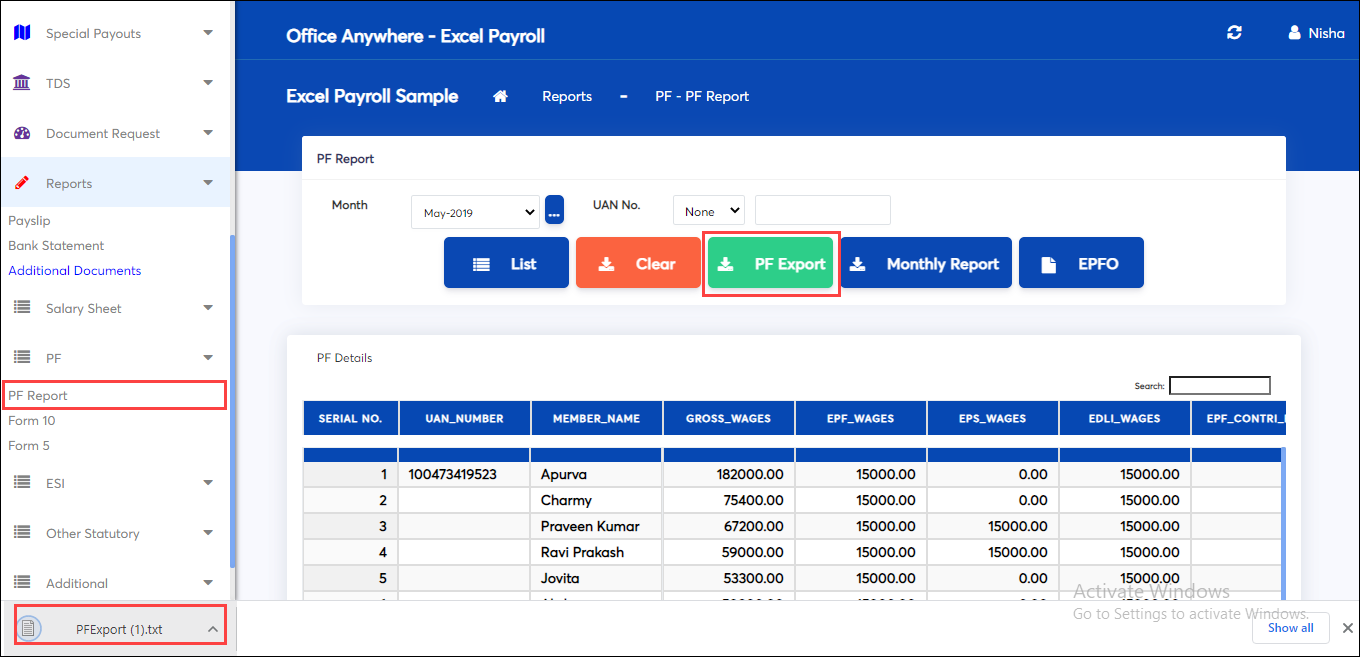Click the member name Ravi Prakash
The height and width of the screenshot is (657, 1360).
coord(583,552)
